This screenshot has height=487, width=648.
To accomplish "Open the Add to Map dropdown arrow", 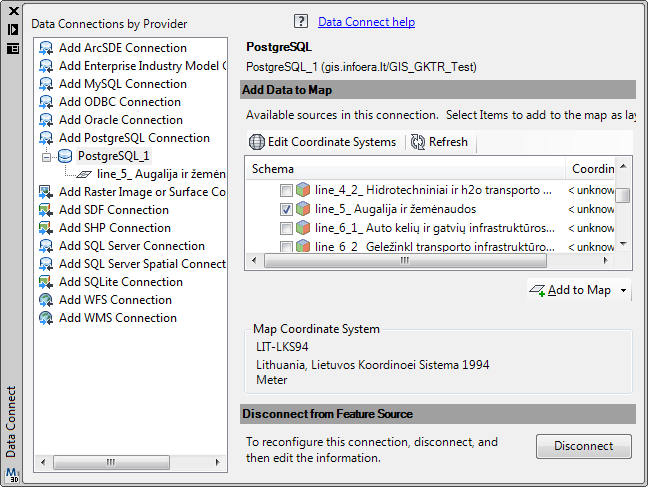I will pos(623,290).
